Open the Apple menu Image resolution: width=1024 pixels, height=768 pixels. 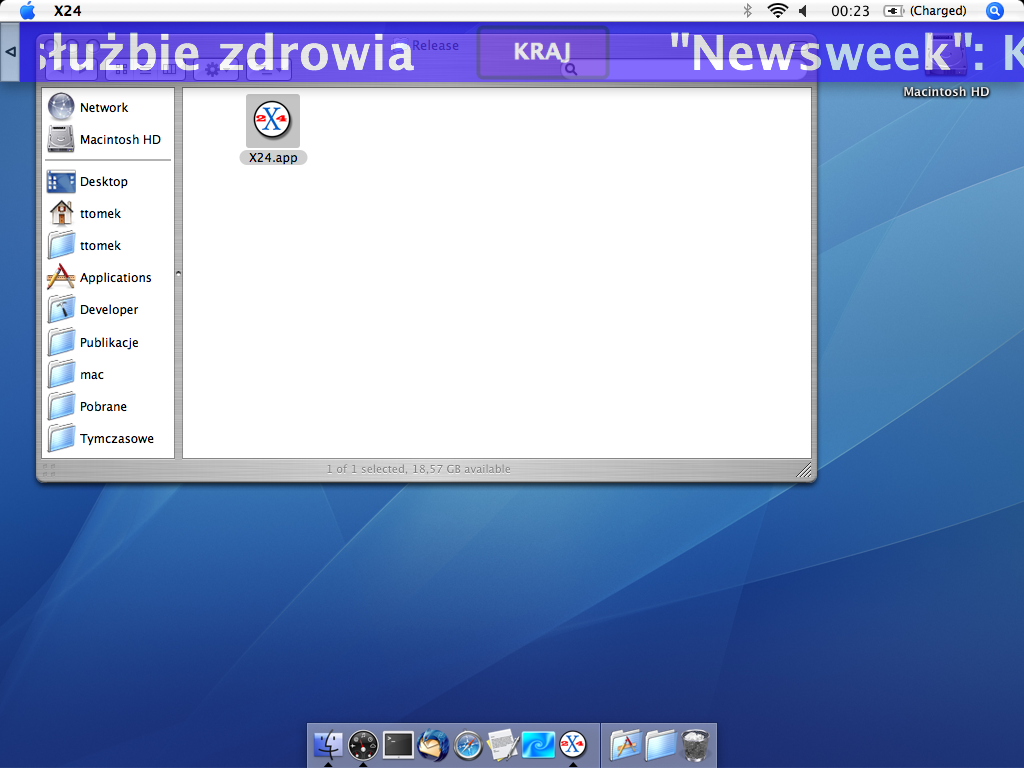[27, 11]
